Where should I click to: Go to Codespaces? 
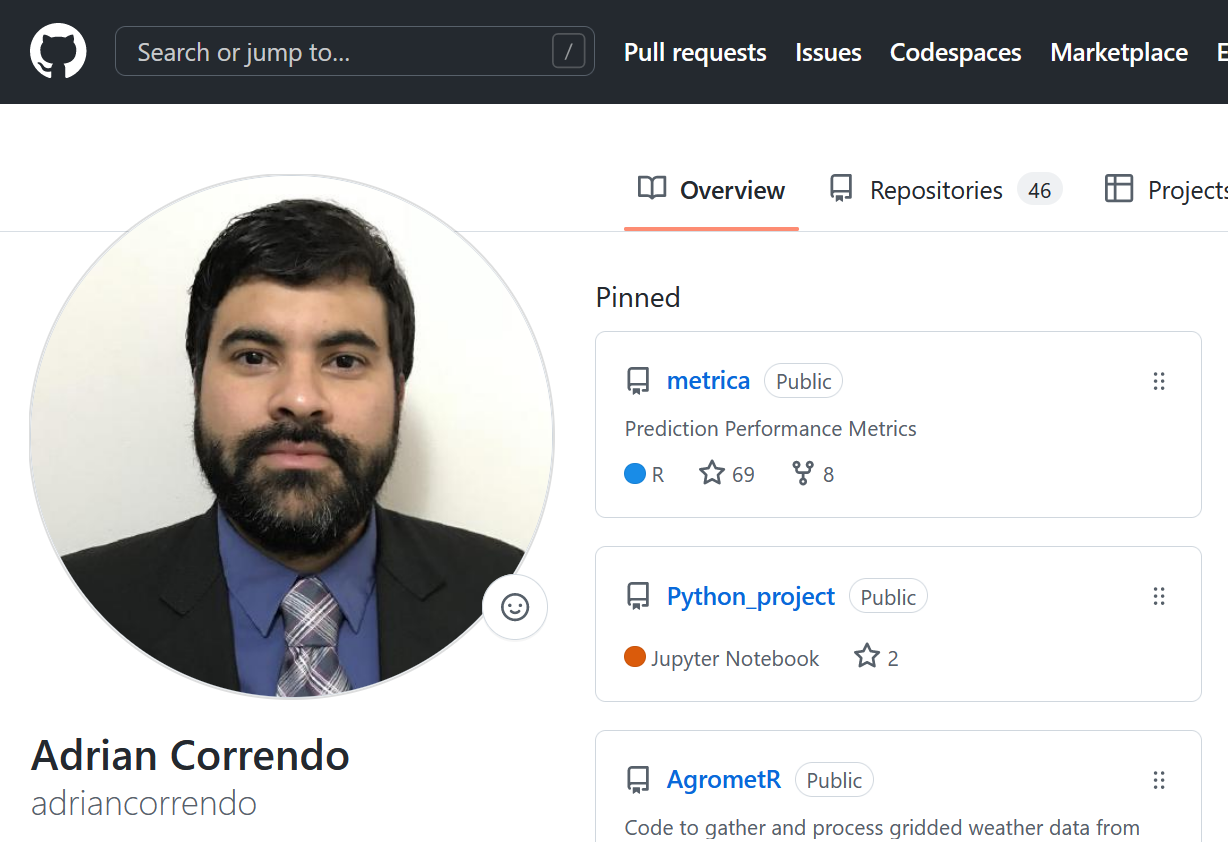(x=956, y=52)
